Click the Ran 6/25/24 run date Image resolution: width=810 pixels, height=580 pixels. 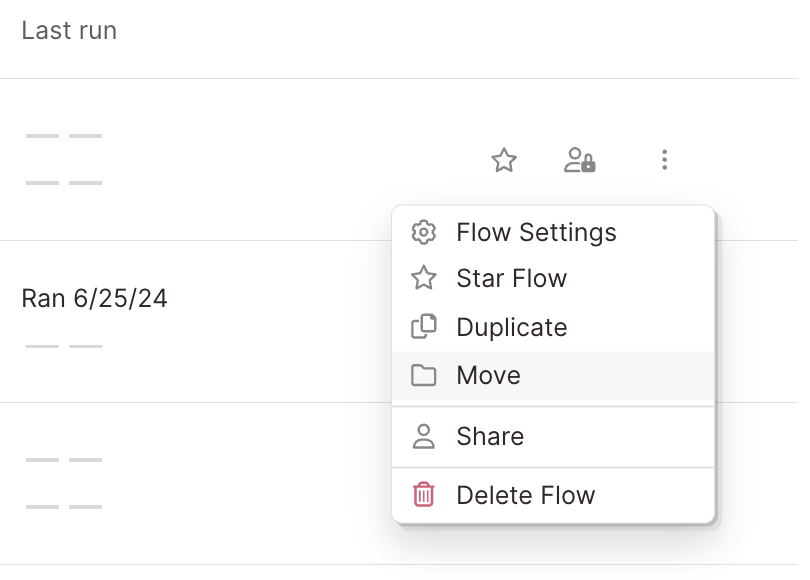(94, 298)
